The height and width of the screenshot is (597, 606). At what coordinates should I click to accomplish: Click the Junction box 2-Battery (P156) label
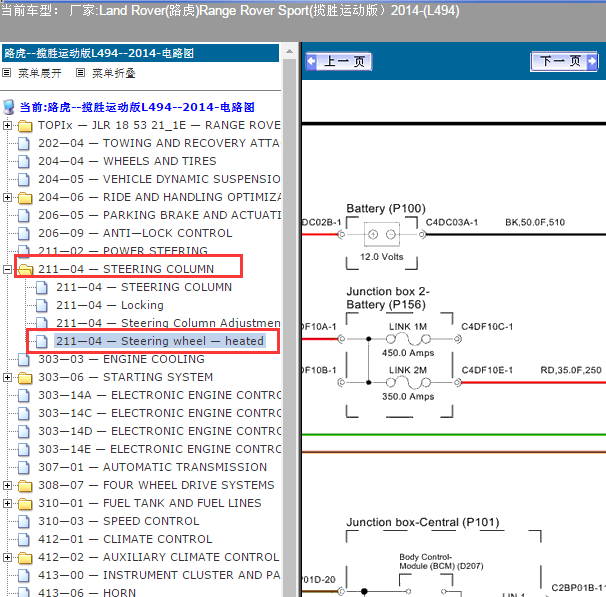point(388,298)
